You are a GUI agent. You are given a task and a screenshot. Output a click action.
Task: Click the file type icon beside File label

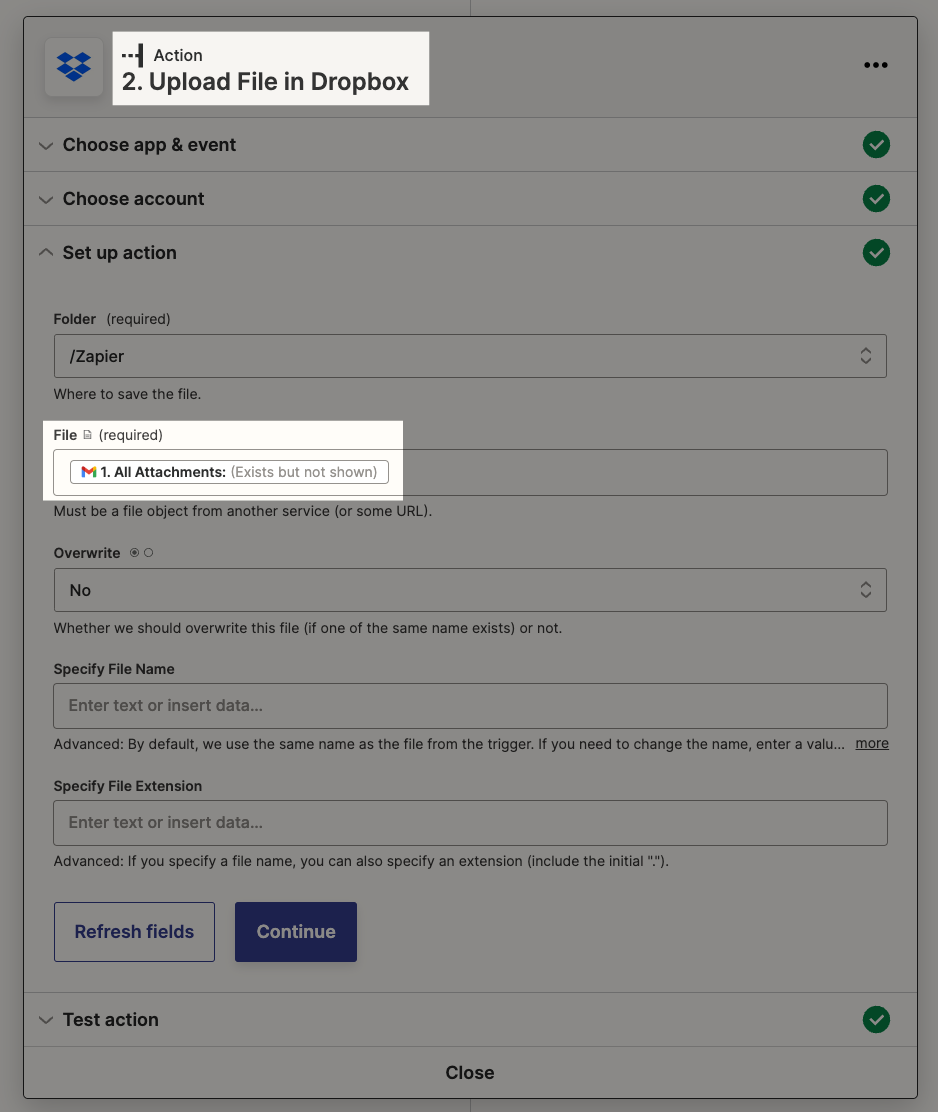(x=88, y=435)
